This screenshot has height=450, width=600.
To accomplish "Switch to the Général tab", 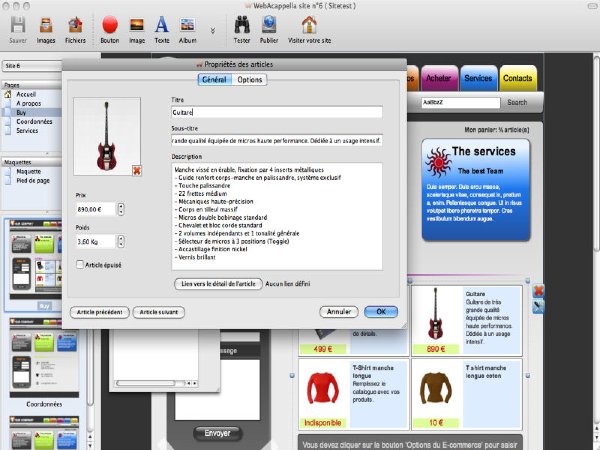I will click(x=215, y=80).
